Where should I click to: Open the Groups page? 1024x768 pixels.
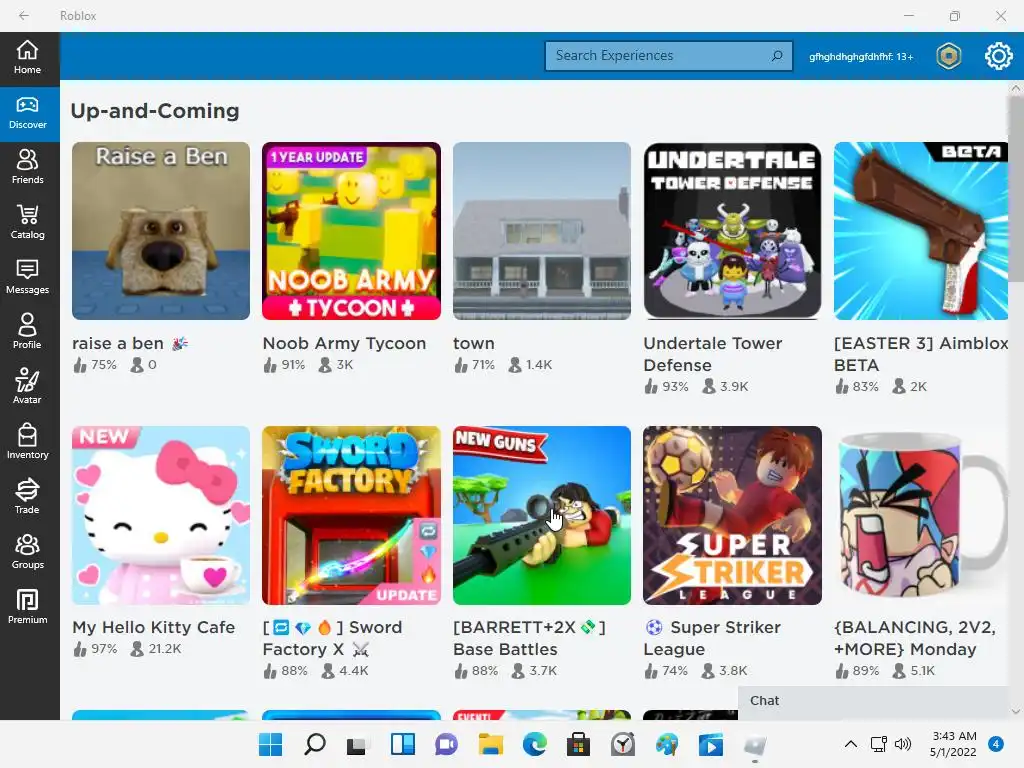click(x=27, y=552)
